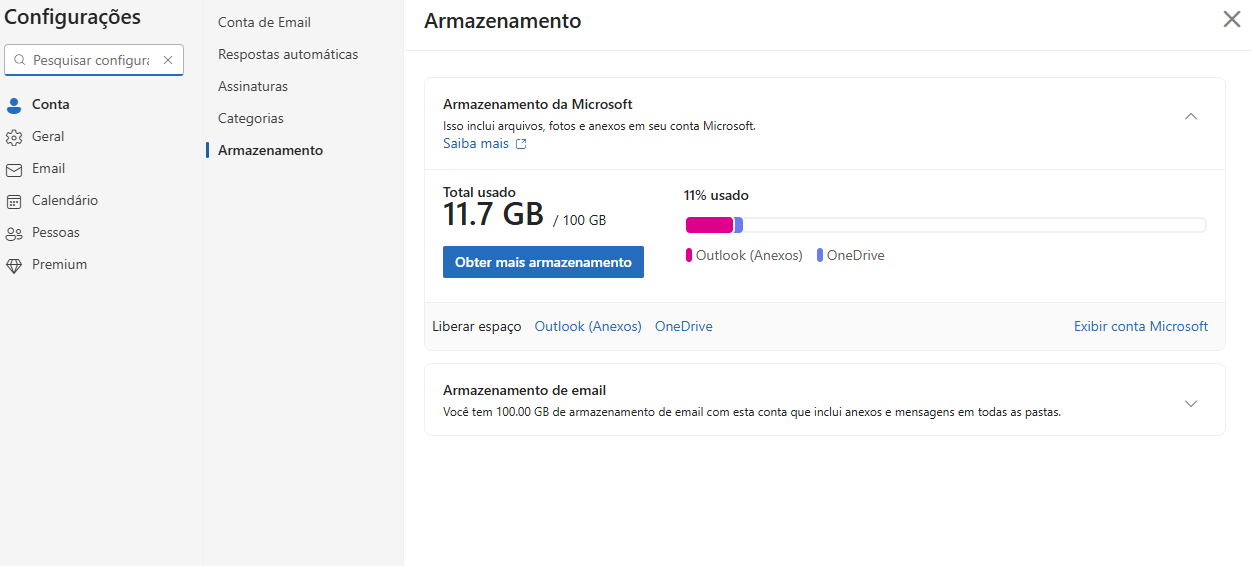
Task: Open the Categorias settings page
Action: tap(251, 118)
